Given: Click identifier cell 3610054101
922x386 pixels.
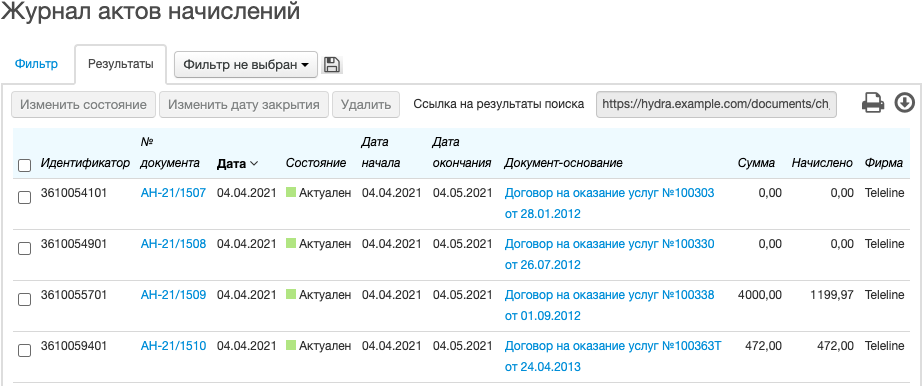Looking at the screenshot, I should (x=74, y=192).
